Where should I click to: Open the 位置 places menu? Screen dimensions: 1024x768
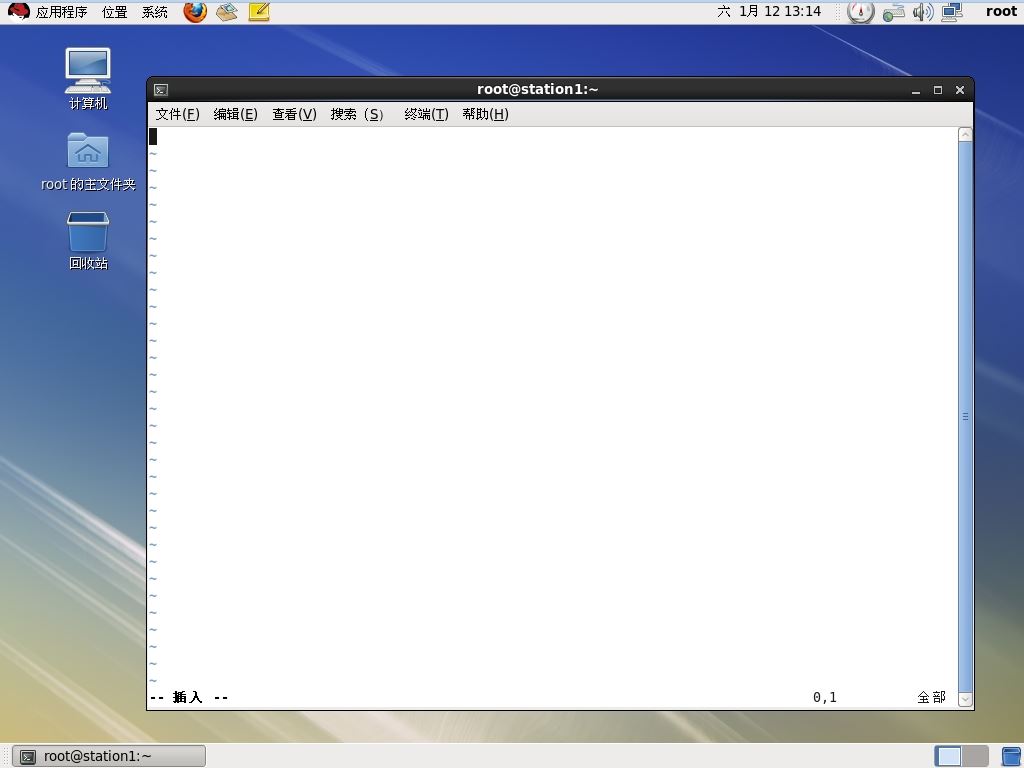(x=114, y=12)
